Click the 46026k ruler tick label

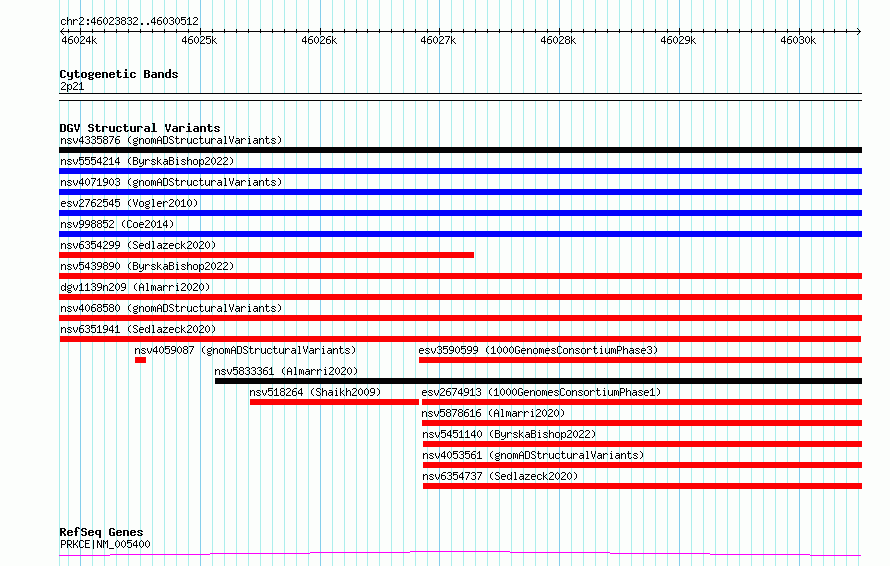pos(319,40)
